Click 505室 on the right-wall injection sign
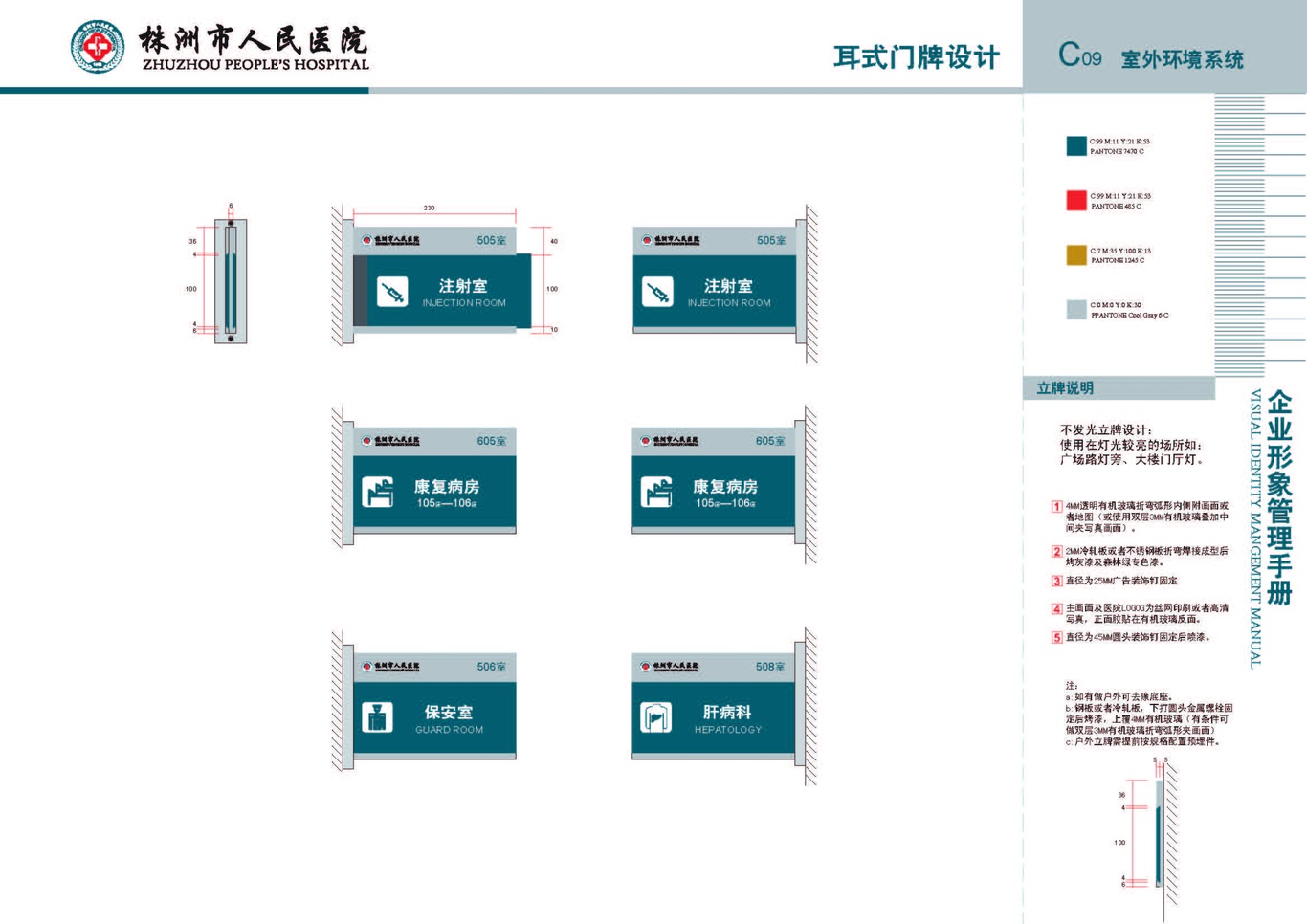The width and height of the screenshot is (1307, 924). 771,240
